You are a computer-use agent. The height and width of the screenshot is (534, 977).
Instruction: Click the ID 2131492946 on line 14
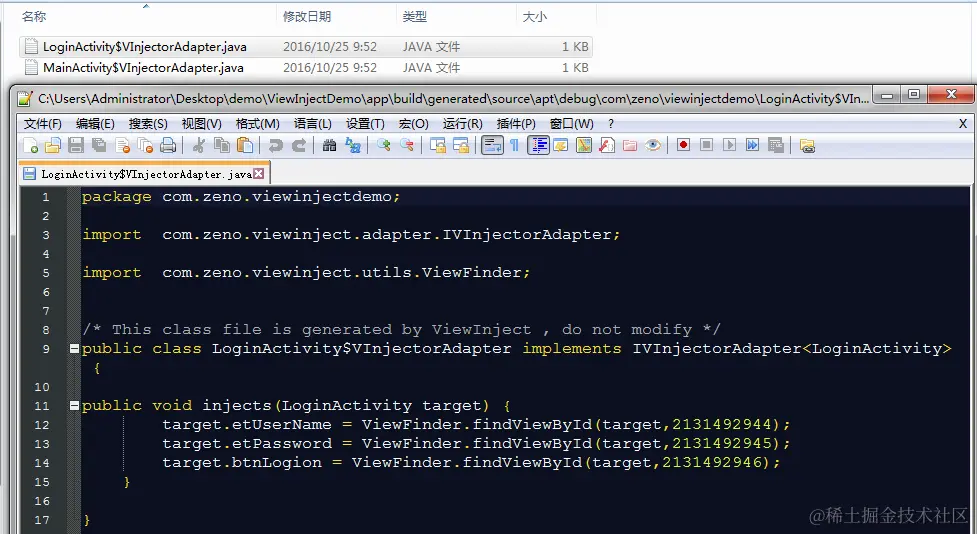coord(712,462)
